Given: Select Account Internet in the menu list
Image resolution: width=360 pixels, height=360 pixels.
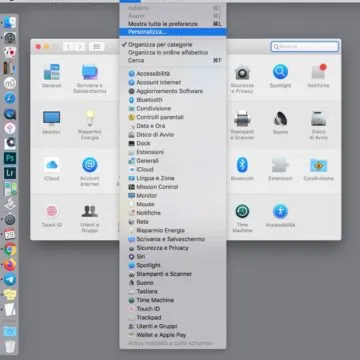Looking at the screenshot, I should 173,82.
